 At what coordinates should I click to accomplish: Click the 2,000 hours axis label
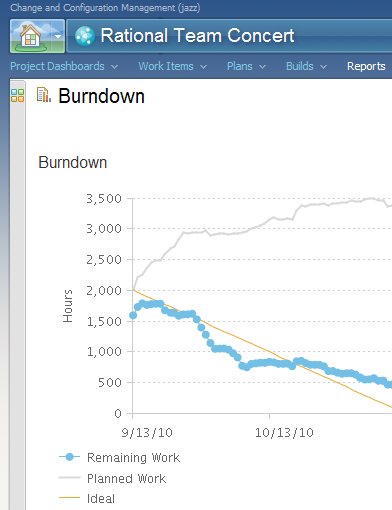pos(104,291)
